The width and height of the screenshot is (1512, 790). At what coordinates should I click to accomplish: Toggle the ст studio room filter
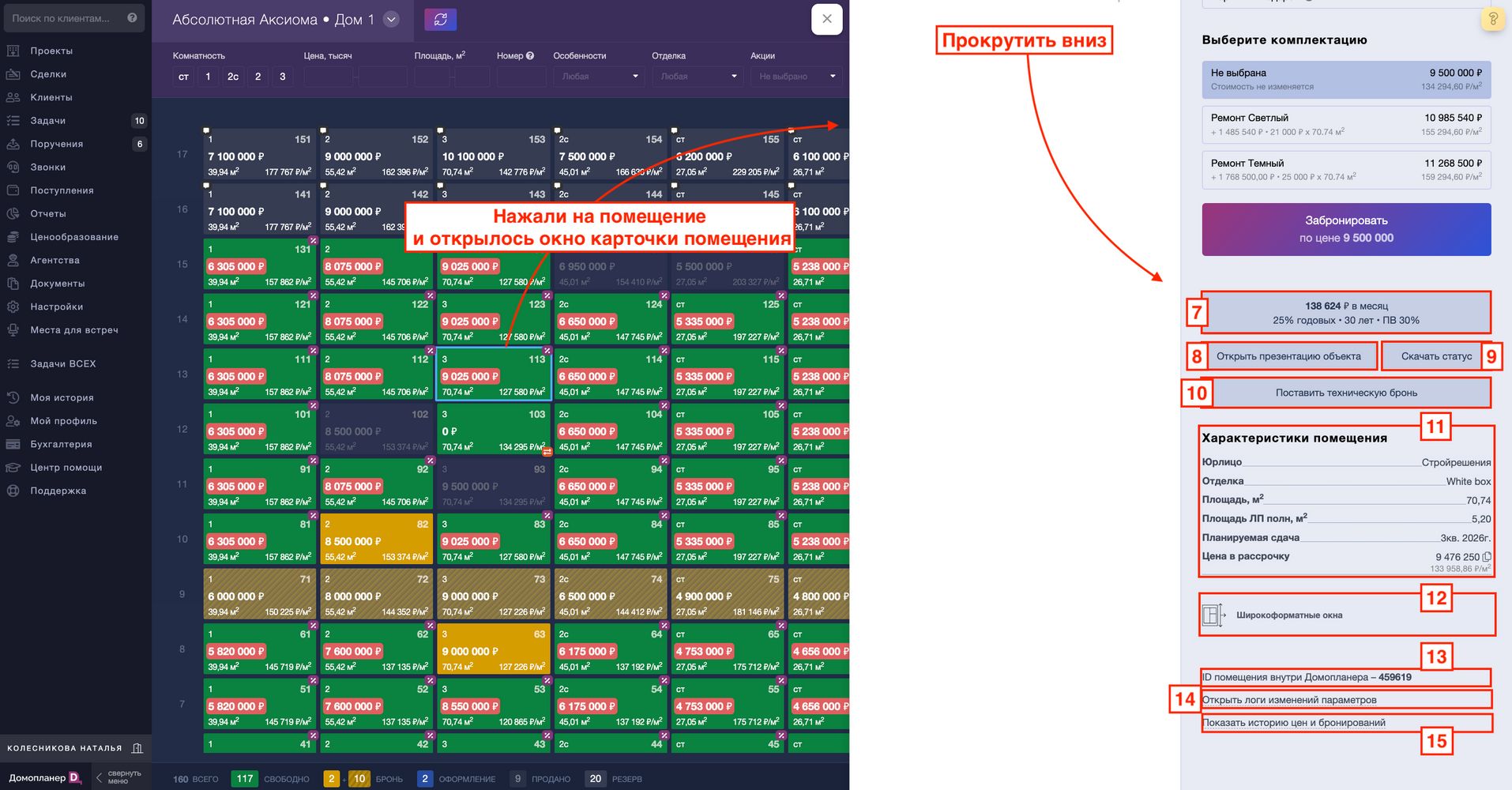(183, 77)
